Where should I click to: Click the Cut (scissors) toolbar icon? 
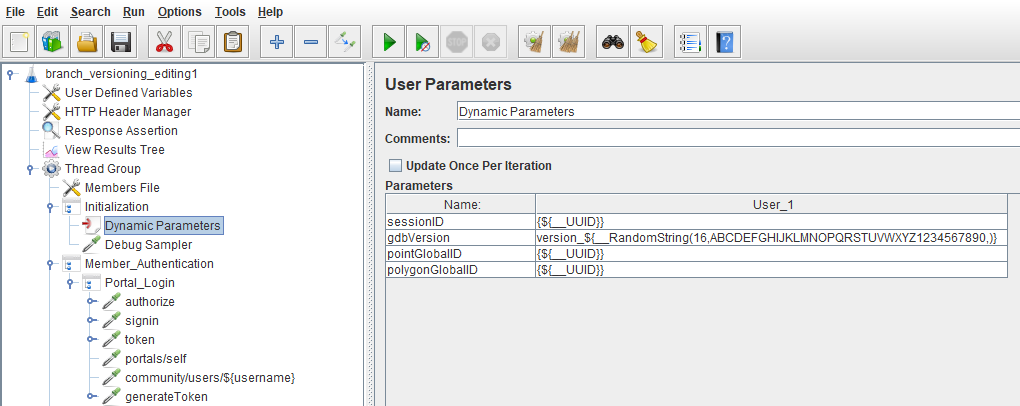click(x=165, y=42)
